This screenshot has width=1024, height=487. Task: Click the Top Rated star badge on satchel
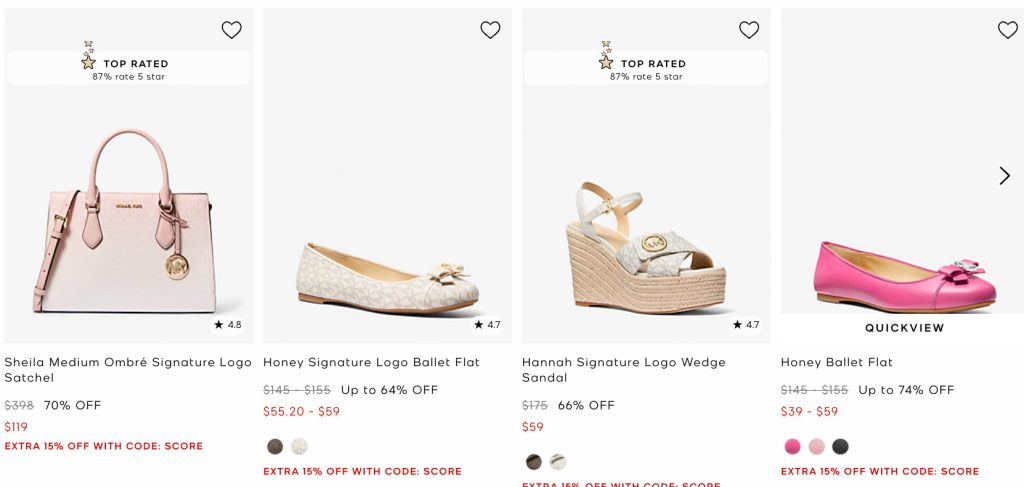point(128,68)
